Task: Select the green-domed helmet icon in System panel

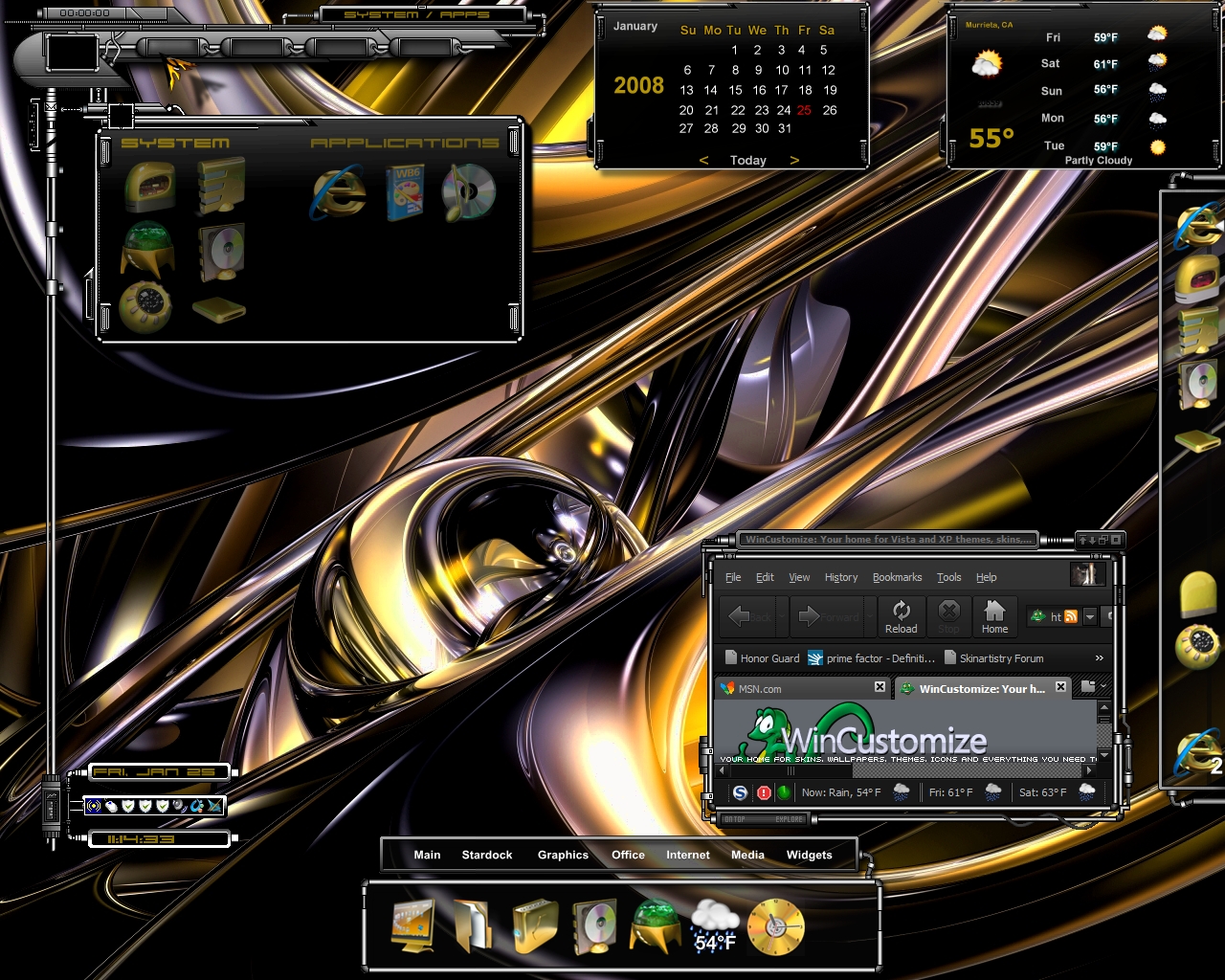Action: pyautogui.click(x=147, y=249)
